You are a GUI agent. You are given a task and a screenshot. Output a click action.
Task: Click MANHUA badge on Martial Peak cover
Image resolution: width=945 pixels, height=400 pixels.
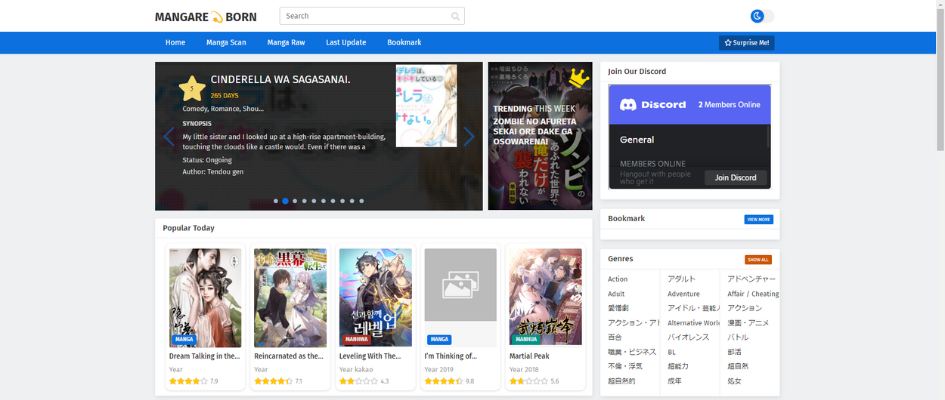(x=526, y=339)
